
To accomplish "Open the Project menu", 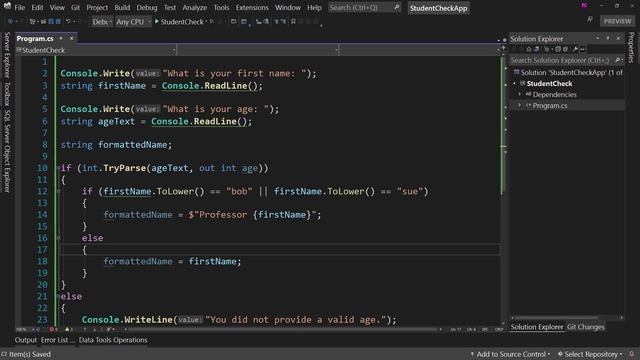I will pos(97,7).
